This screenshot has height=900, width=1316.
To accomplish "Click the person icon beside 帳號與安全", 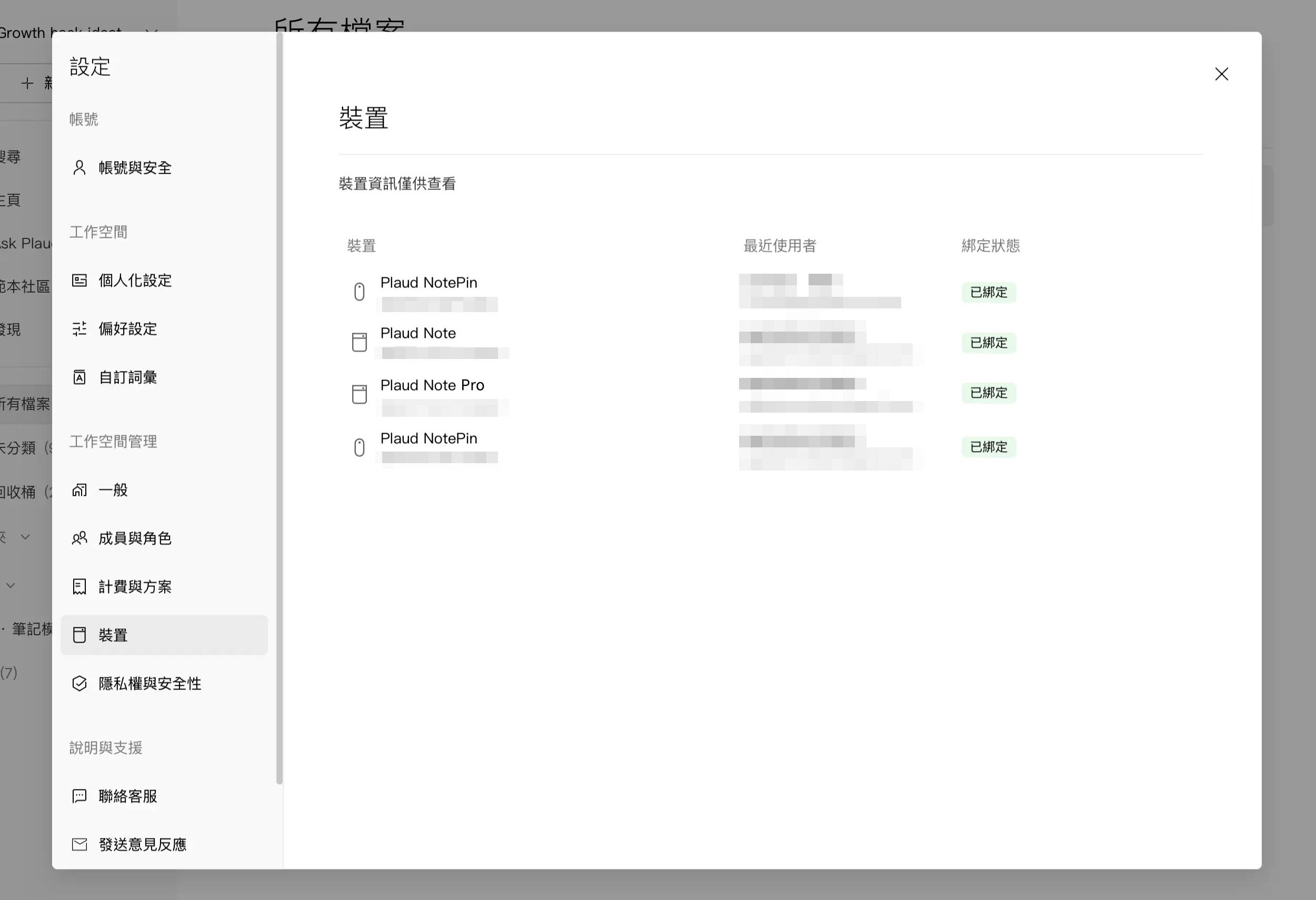I will (79, 167).
